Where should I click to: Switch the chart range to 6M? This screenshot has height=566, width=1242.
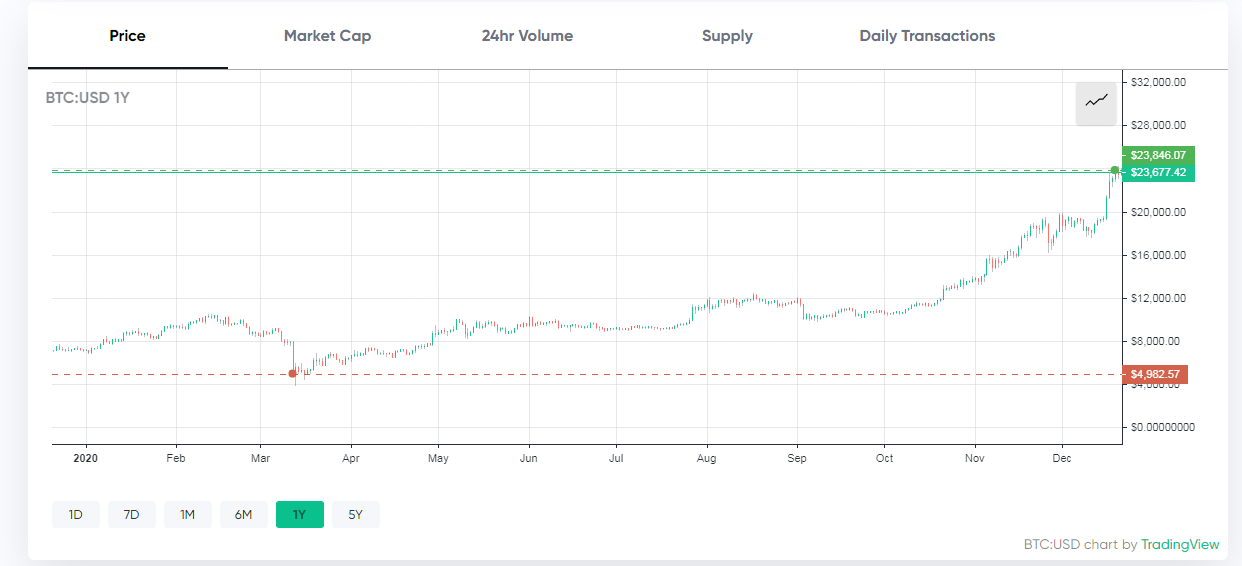click(244, 515)
